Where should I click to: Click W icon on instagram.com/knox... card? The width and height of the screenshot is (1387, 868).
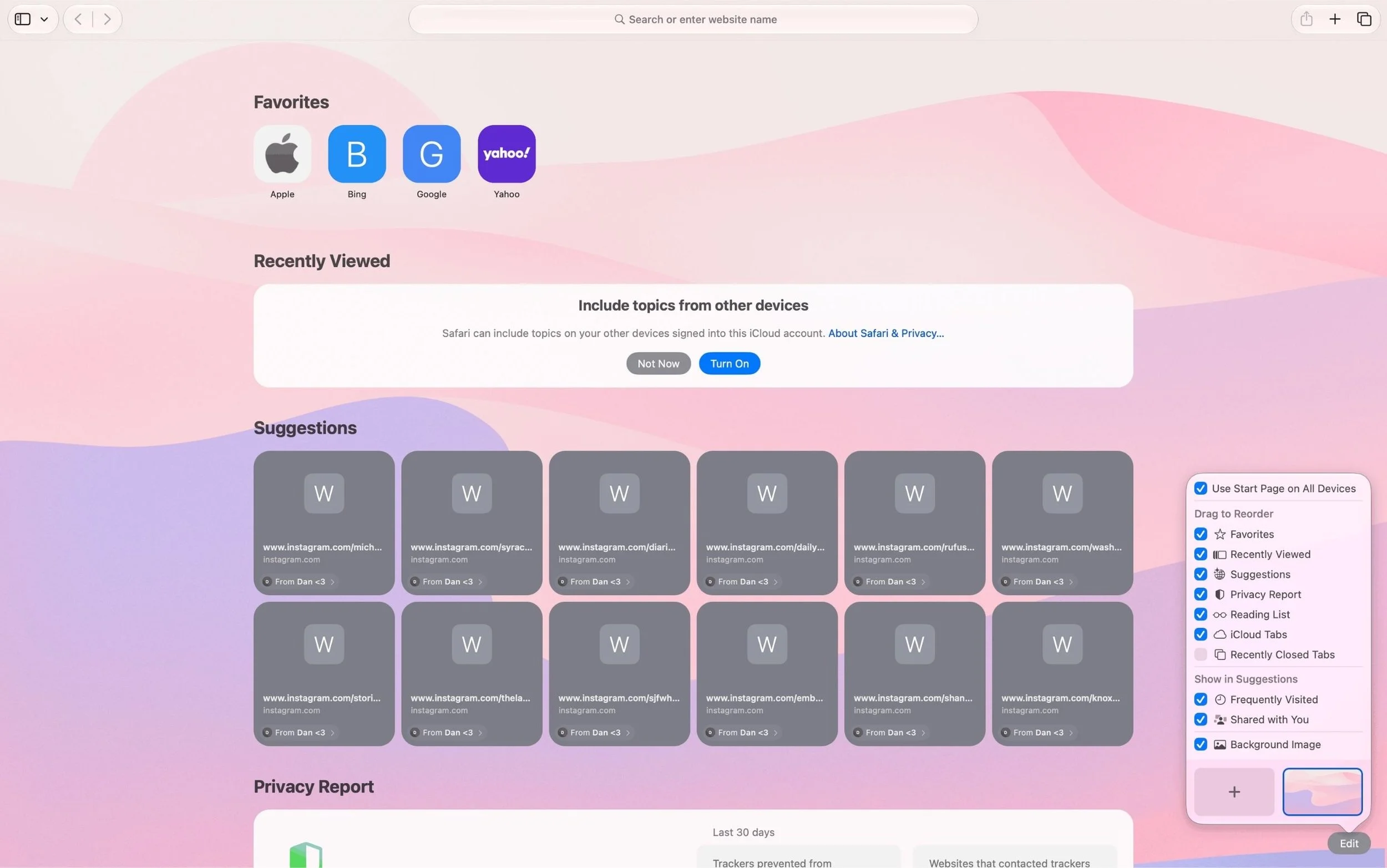coord(1062,644)
